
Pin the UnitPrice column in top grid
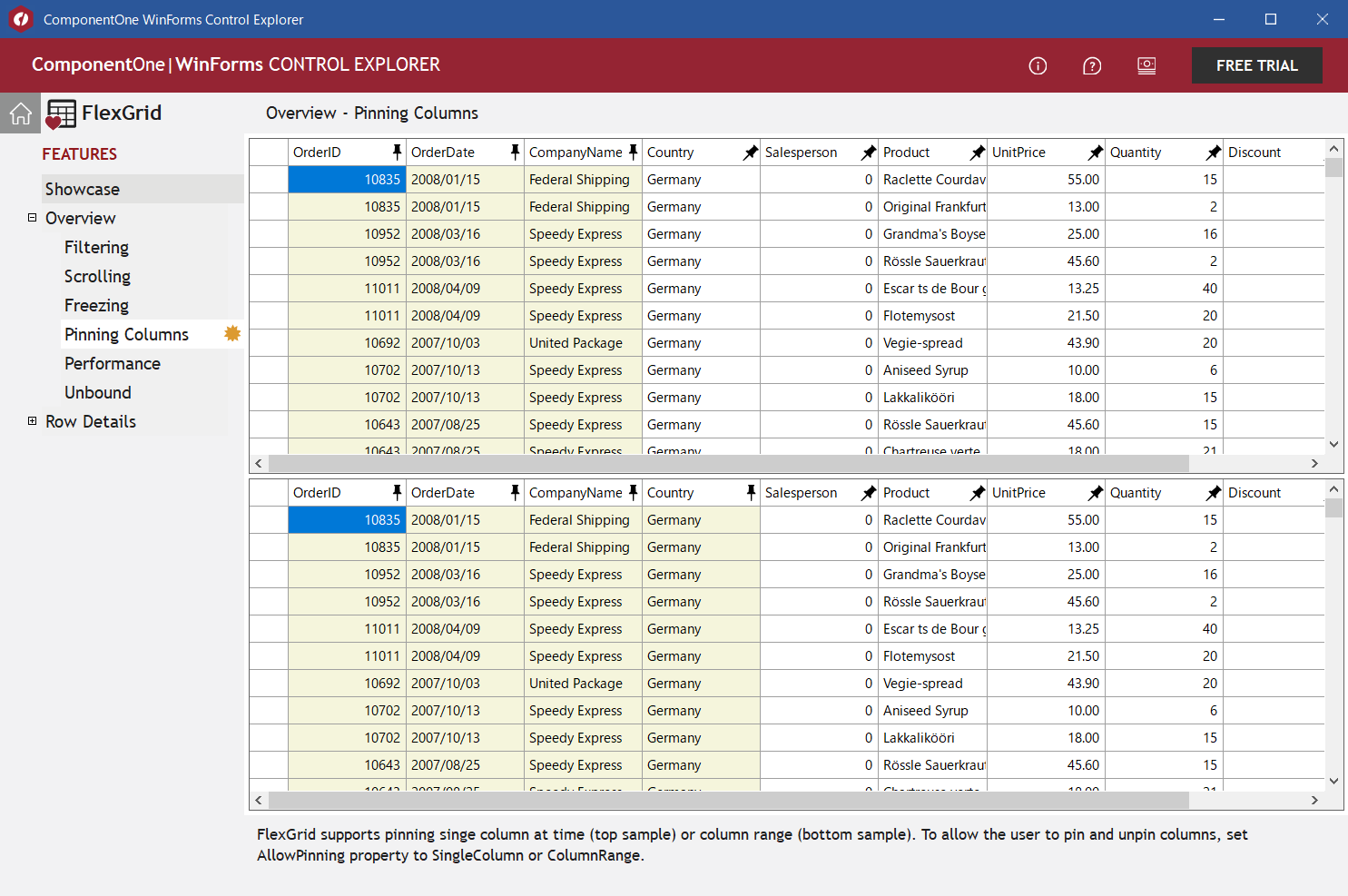1096,152
